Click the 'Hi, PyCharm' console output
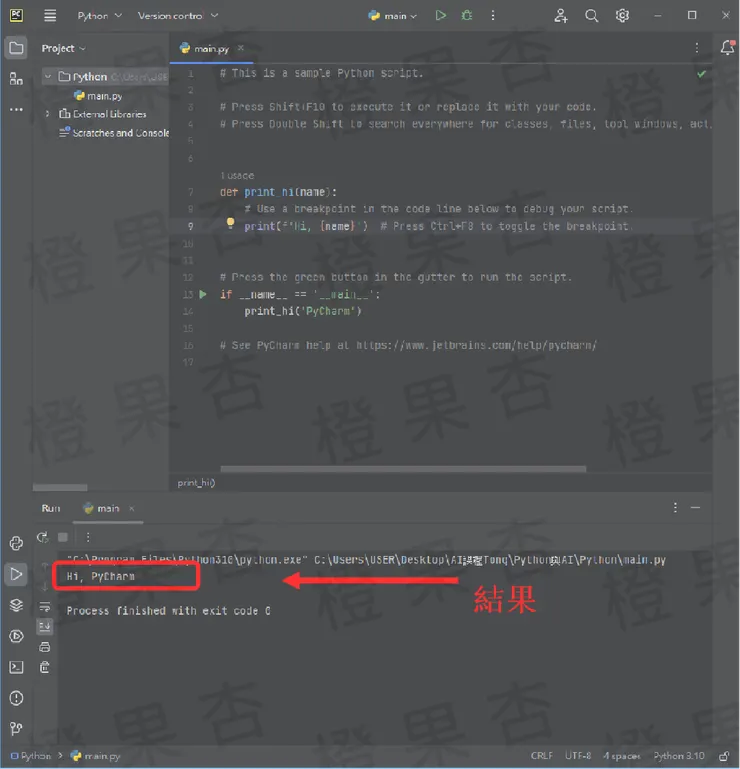The width and height of the screenshot is (740, 769). click(101, 576)
